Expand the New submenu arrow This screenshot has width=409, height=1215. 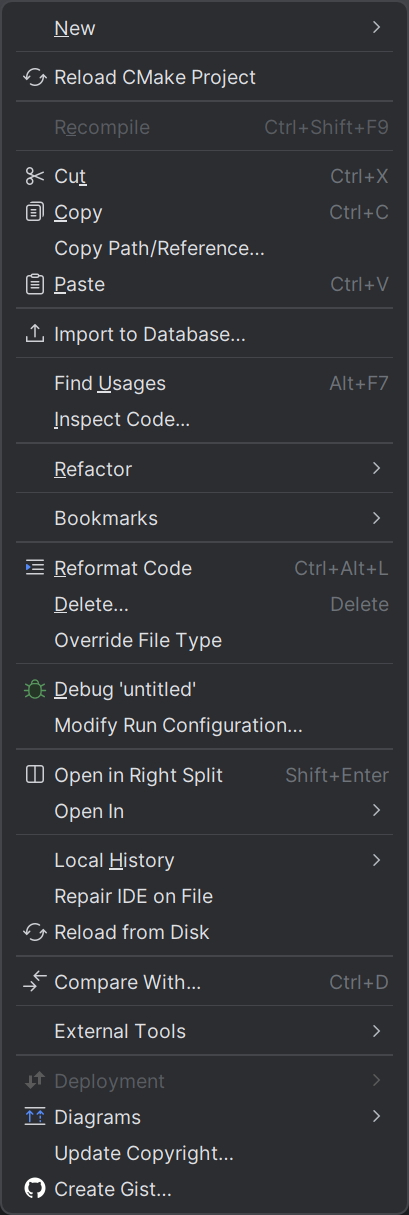click(x=377, y=28)
